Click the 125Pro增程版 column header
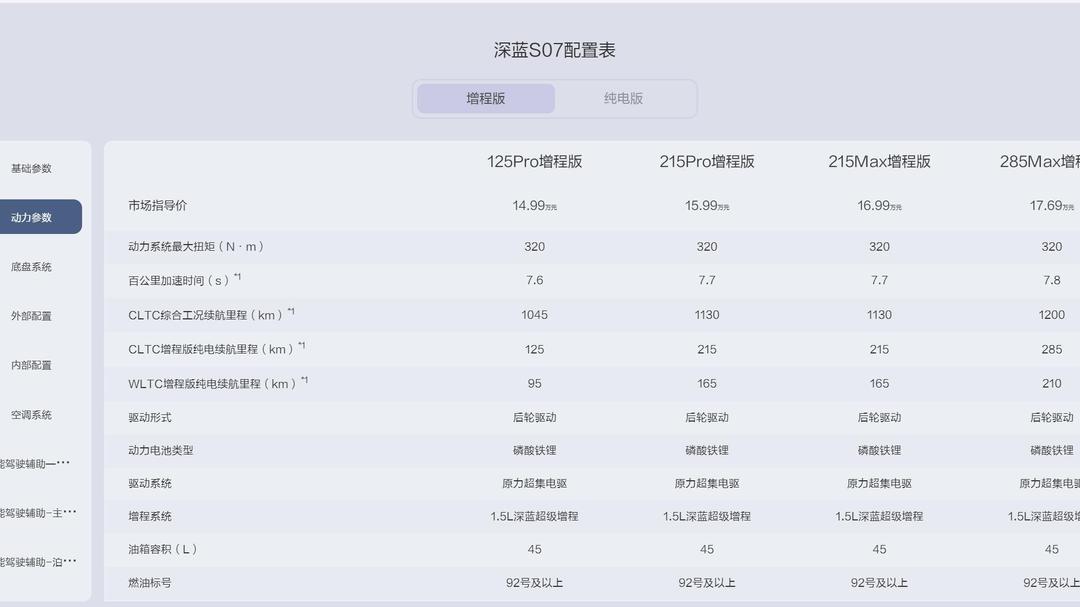 pyautogui.click(x=534, y=160)
